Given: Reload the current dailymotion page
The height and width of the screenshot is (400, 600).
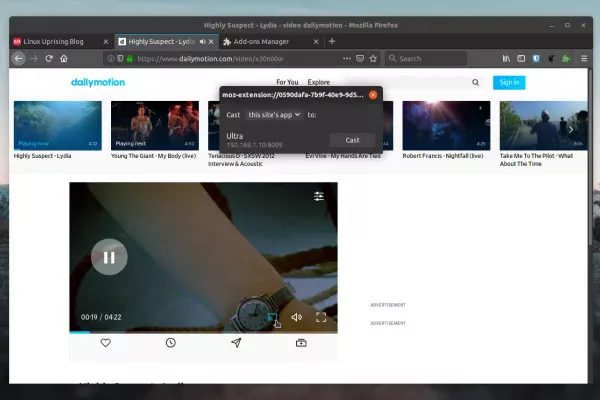Looking at the screenshot, I should click(x=49, y=59).
